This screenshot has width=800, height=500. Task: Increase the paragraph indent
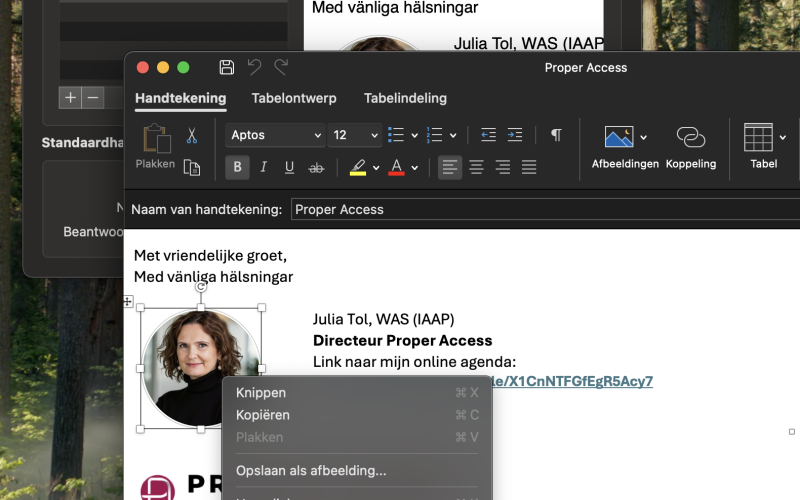click(x=515, y=135)
